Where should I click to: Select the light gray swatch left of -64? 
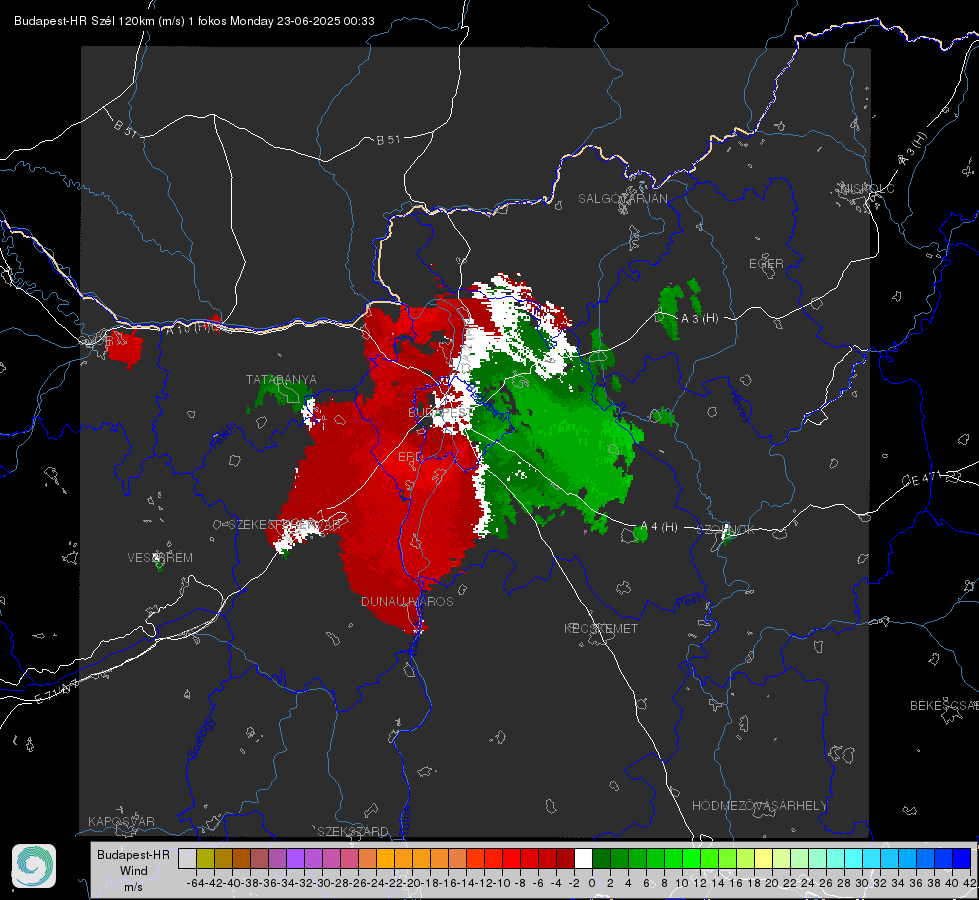click(x=187, y=858)
